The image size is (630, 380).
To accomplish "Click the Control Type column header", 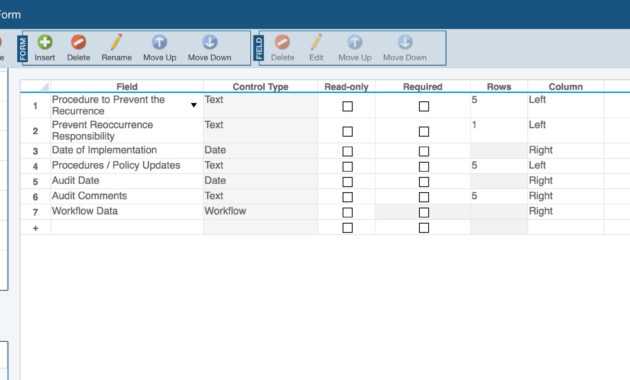I will 260,86.
